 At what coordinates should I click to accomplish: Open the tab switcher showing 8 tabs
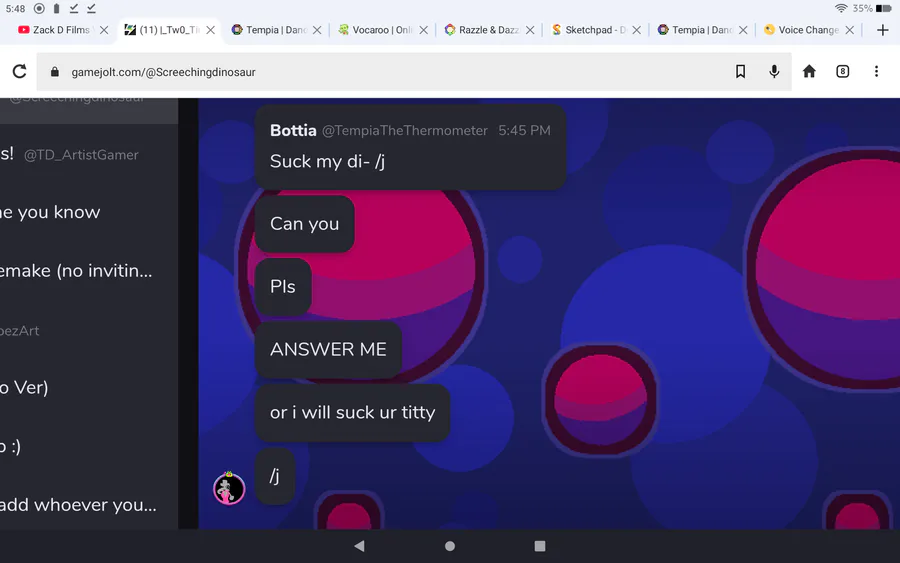click(843, 71)
